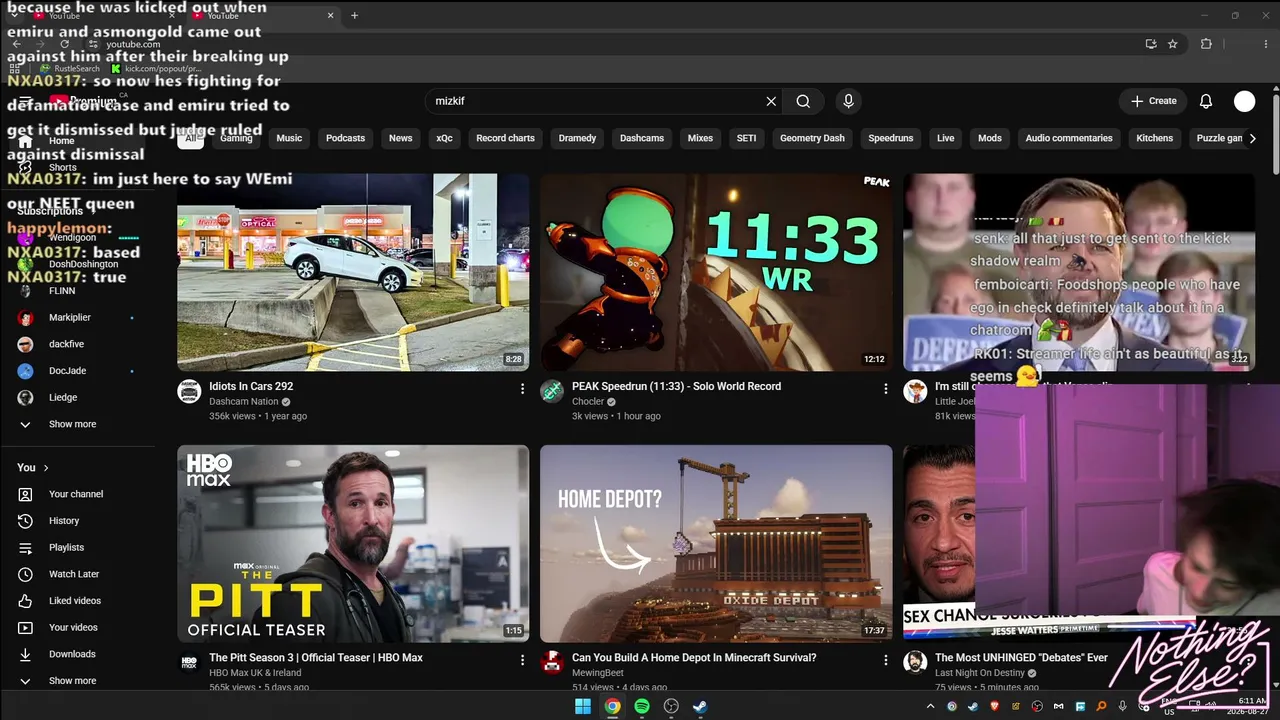Open the History clock-arrow icon
The height and width of the screenshot is (720, 1280).
tap(26, 521)
